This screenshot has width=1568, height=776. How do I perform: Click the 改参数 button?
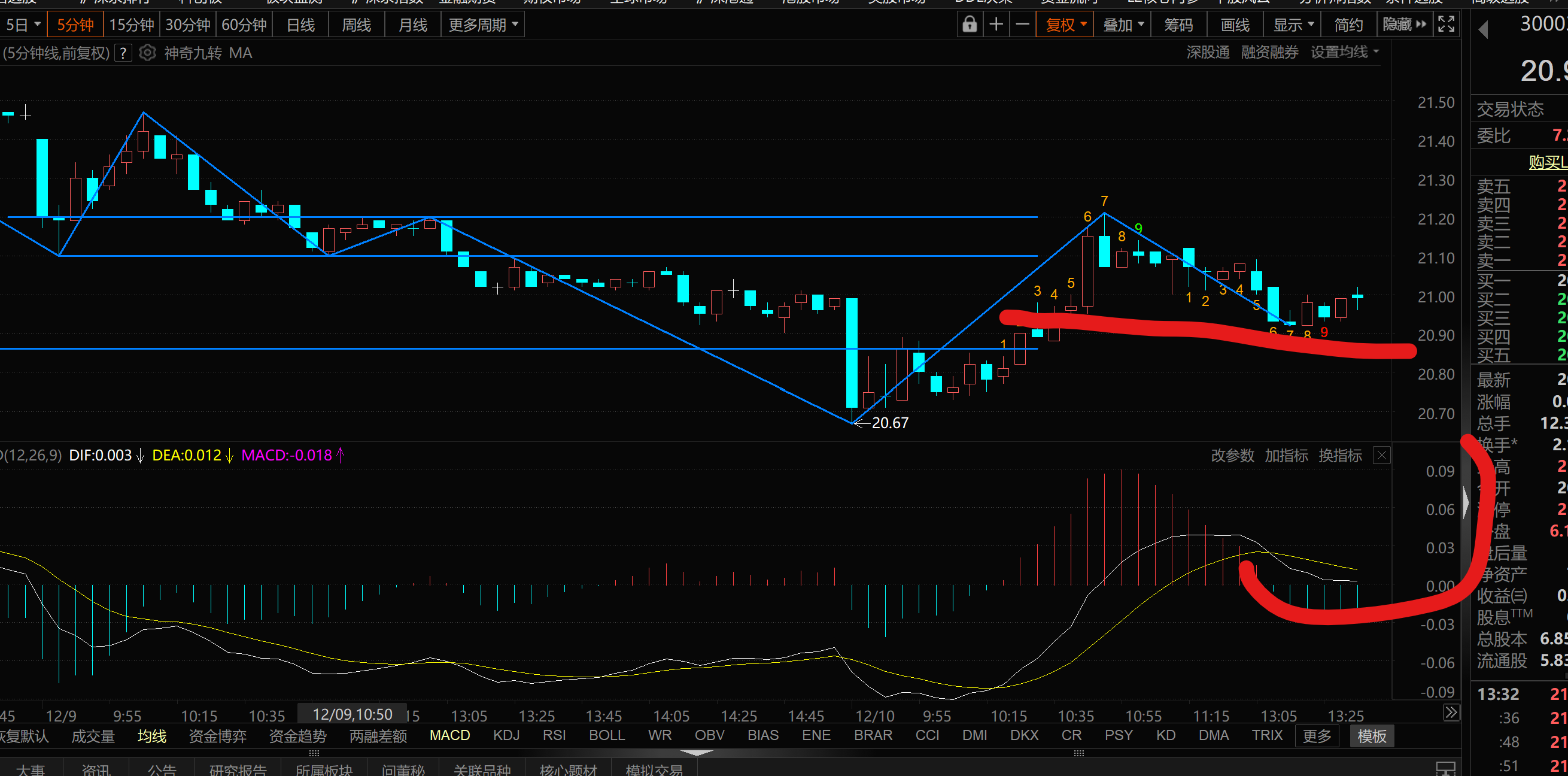(1232, 456)
